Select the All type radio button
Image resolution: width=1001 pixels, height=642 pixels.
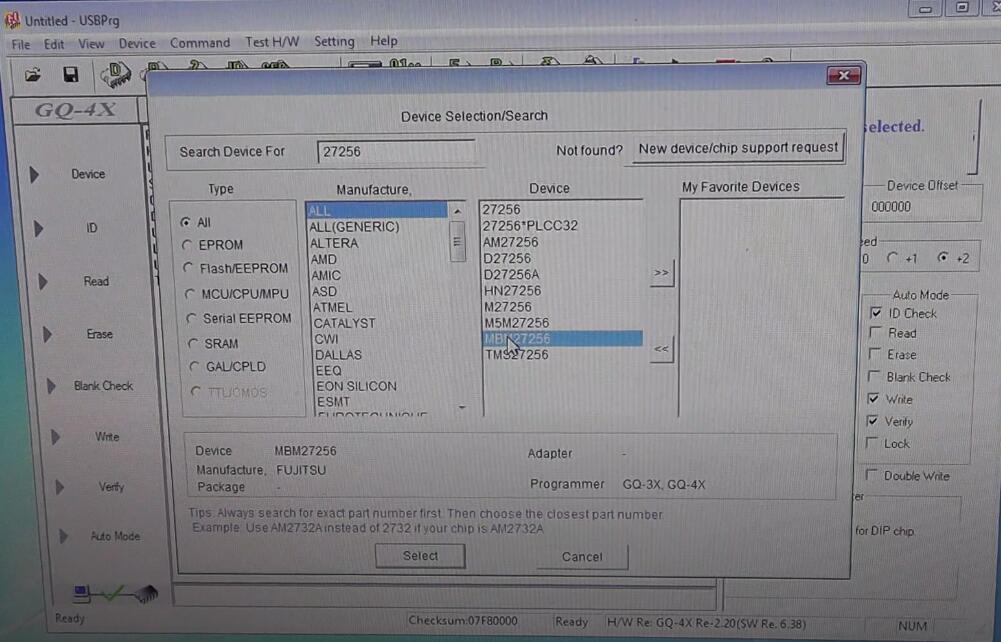point(185,222)
